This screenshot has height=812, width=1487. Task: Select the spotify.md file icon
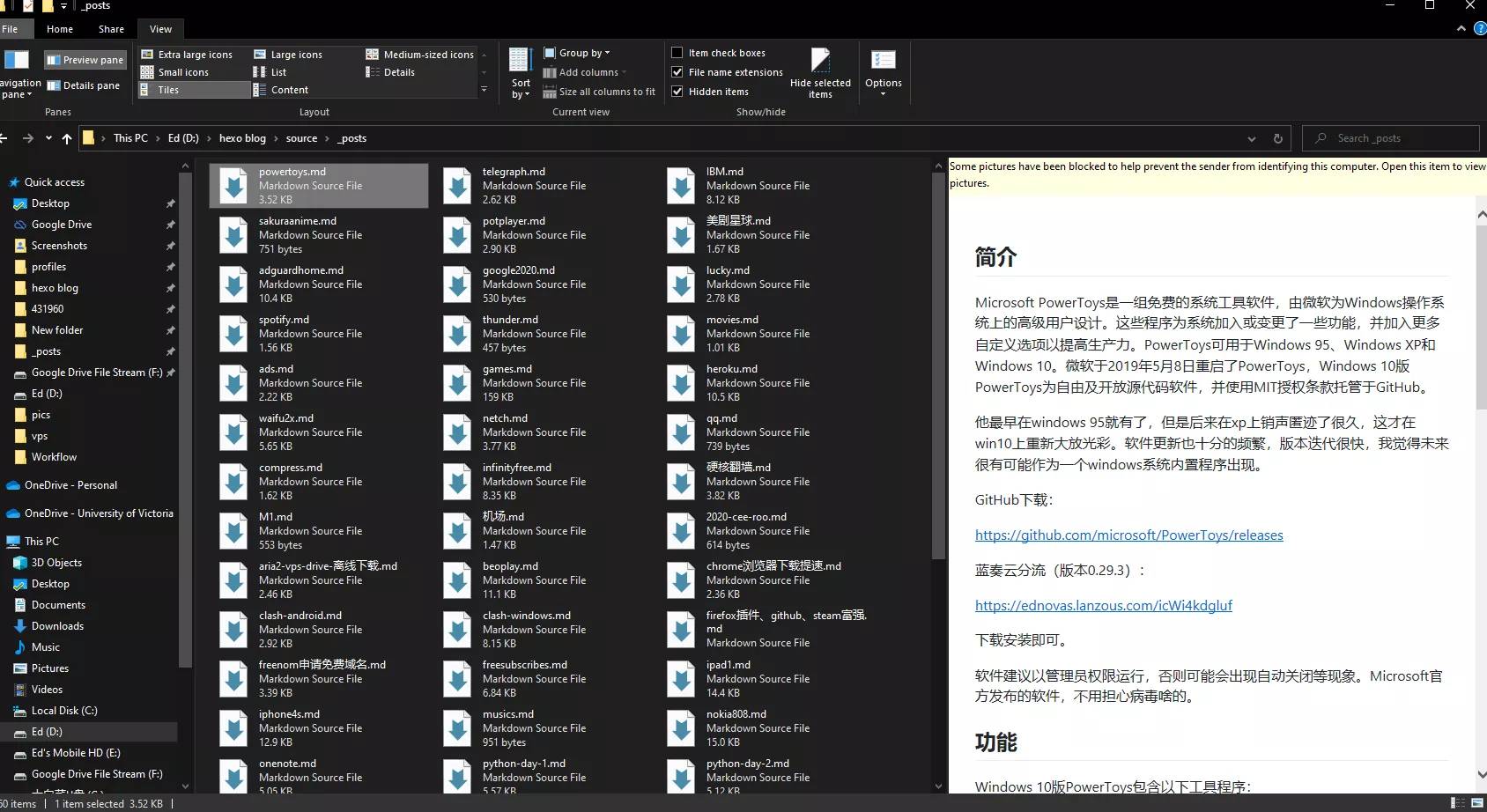(233, 334)
